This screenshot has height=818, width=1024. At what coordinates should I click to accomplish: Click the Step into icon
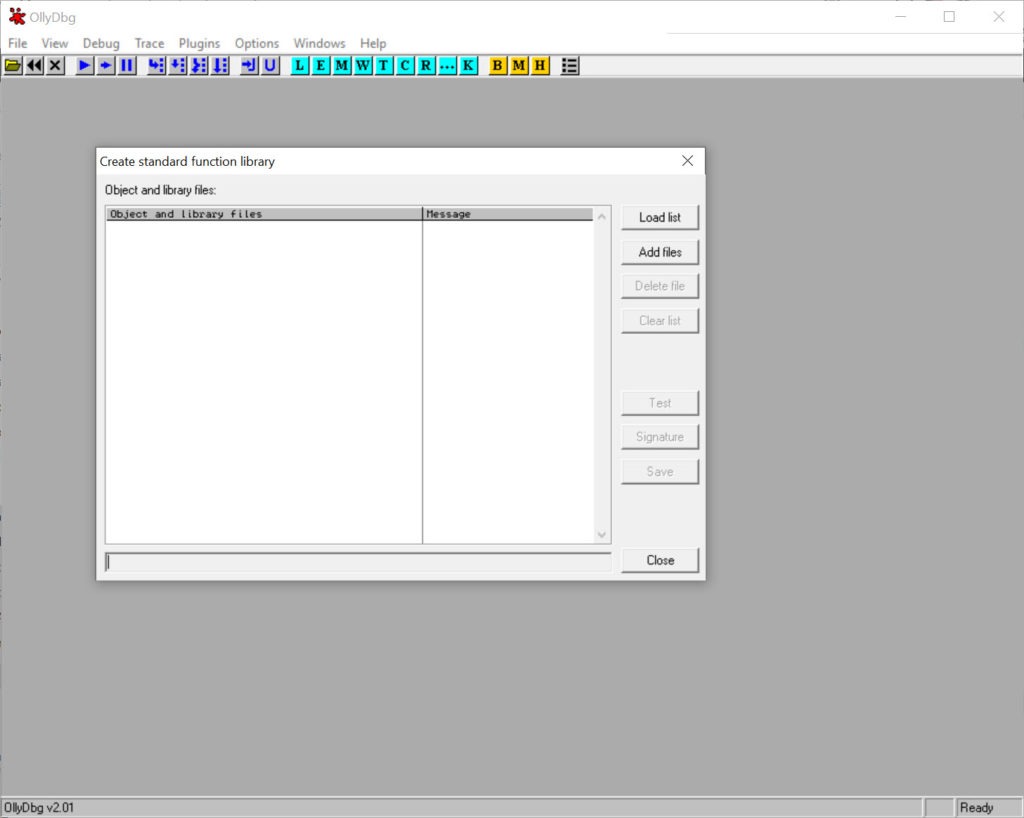[x=156, y=65]
